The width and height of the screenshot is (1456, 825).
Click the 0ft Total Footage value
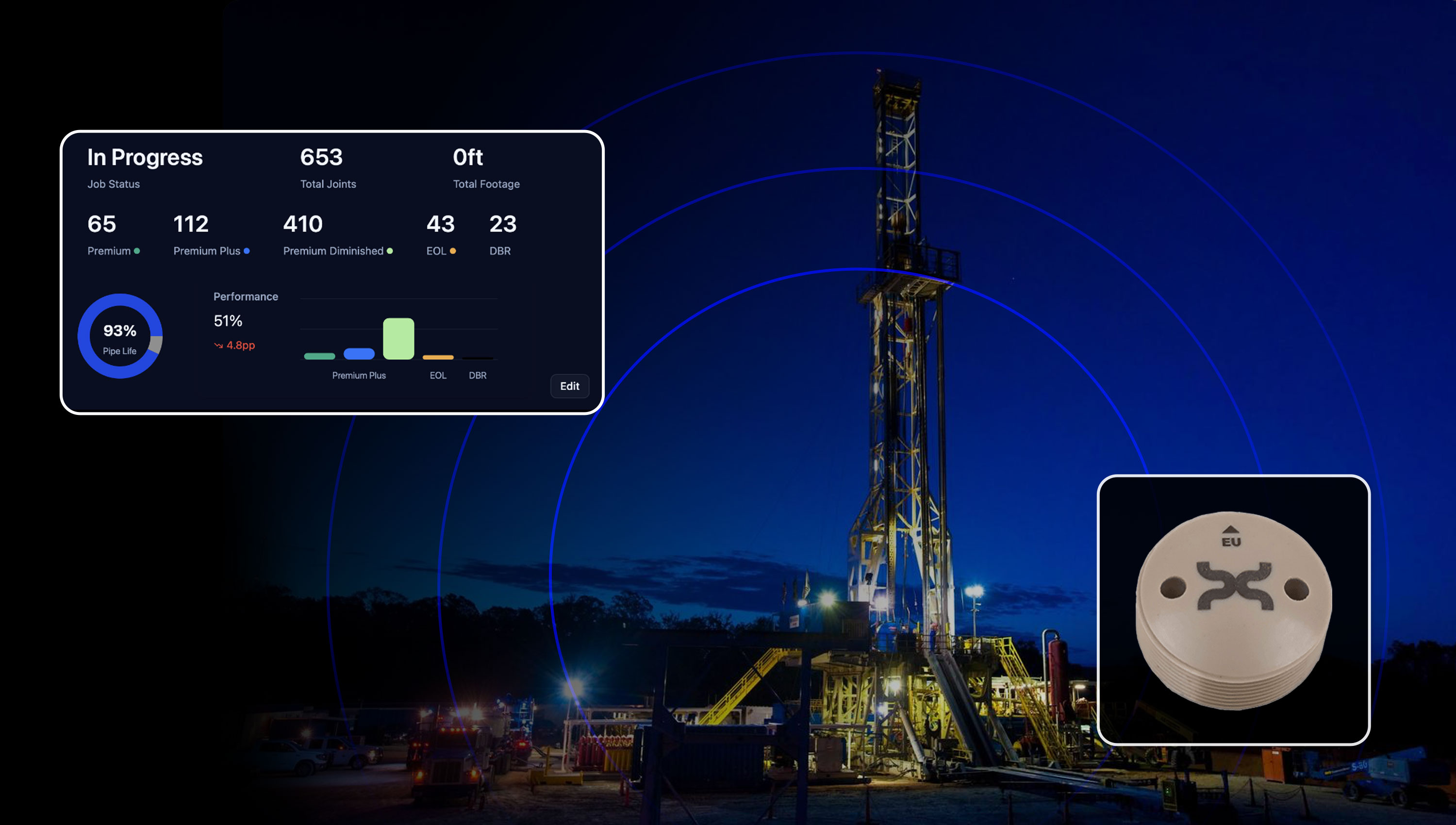click(467, 158)
